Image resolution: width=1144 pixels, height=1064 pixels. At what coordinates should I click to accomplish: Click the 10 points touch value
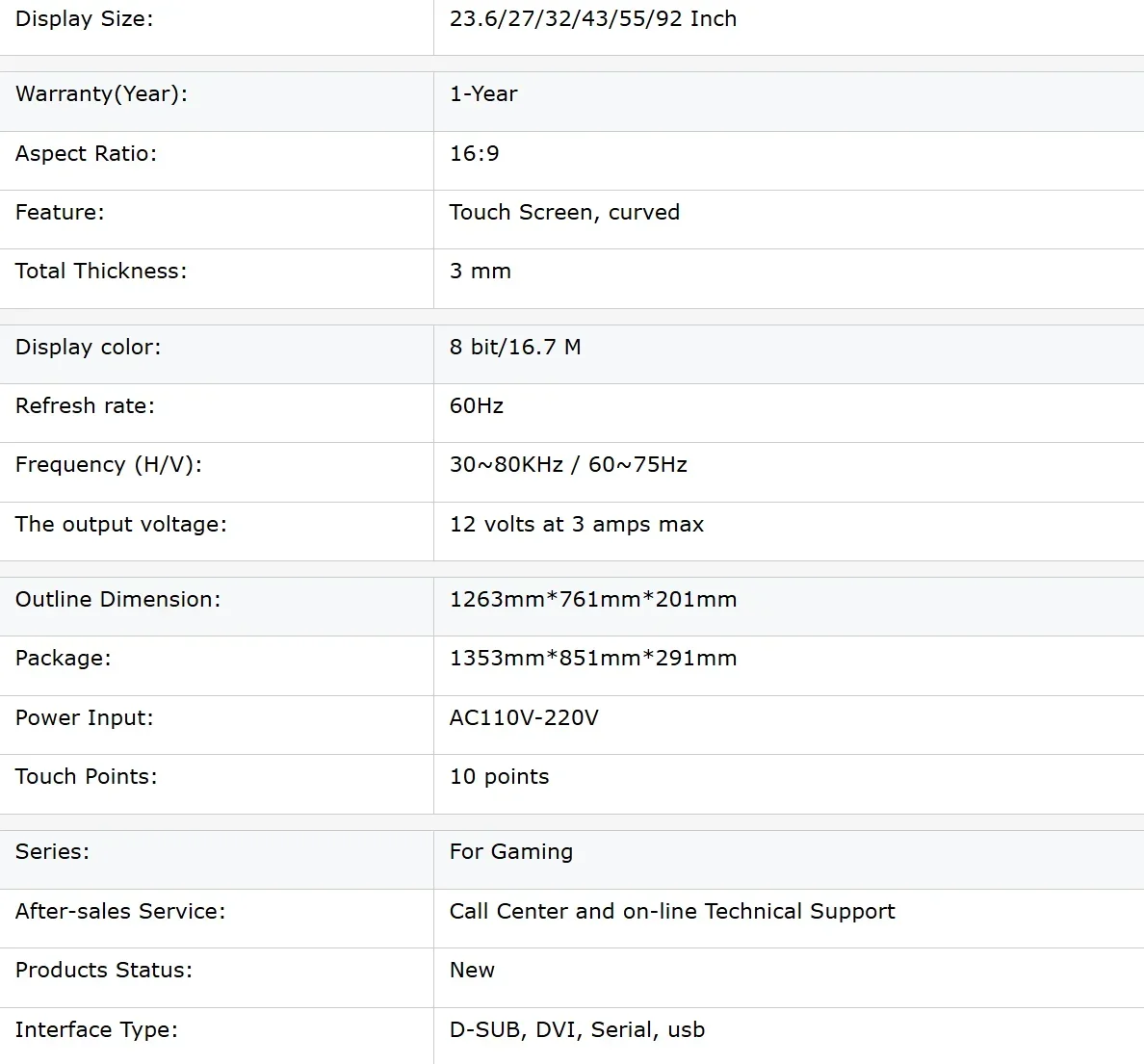tap(499, 777)
